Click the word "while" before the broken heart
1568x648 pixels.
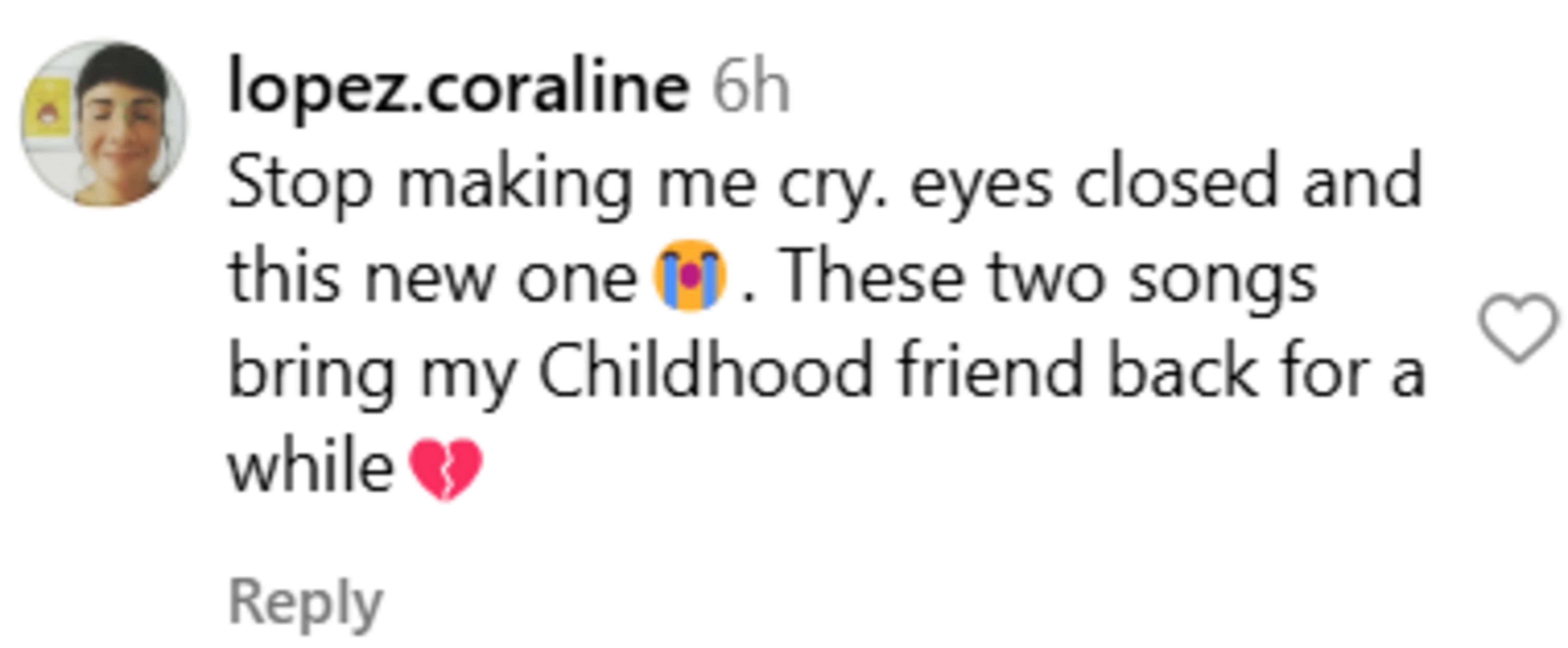coord(311,468)
